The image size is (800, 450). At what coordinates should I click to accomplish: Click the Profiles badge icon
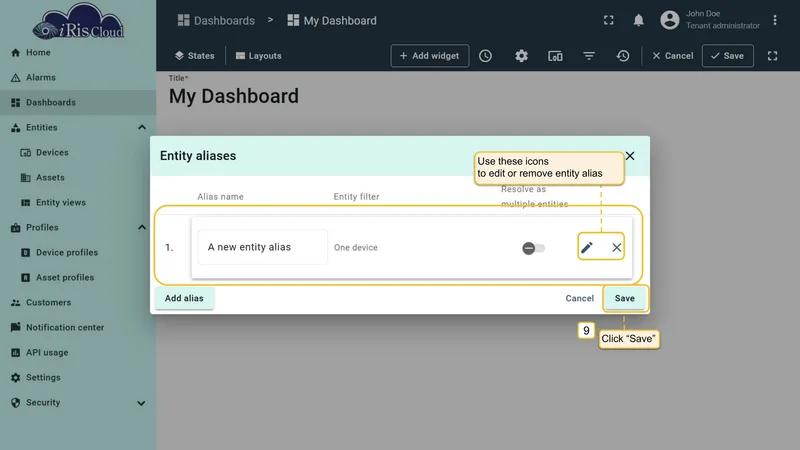point(15,228)
